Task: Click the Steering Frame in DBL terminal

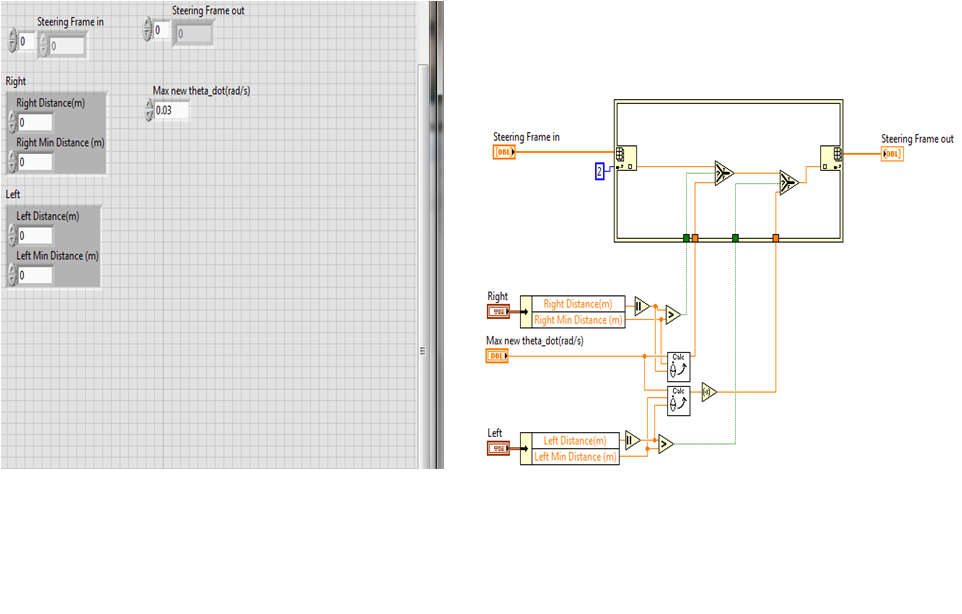Action: [x=504, y=152]
